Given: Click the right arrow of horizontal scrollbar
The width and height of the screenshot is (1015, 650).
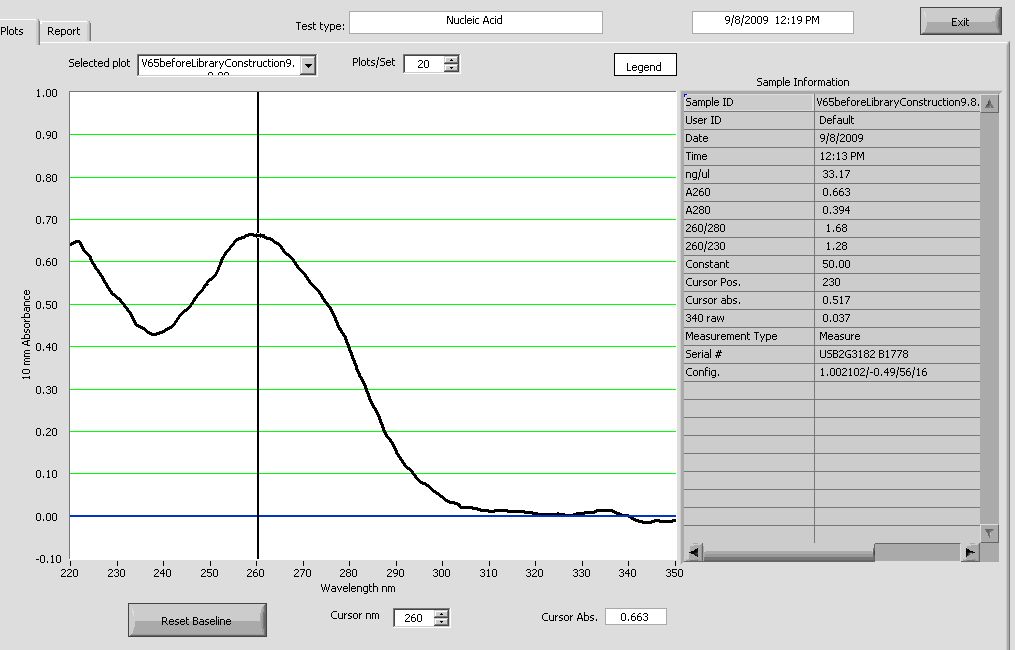Looking at the screenshot, I should coord(970,552).
